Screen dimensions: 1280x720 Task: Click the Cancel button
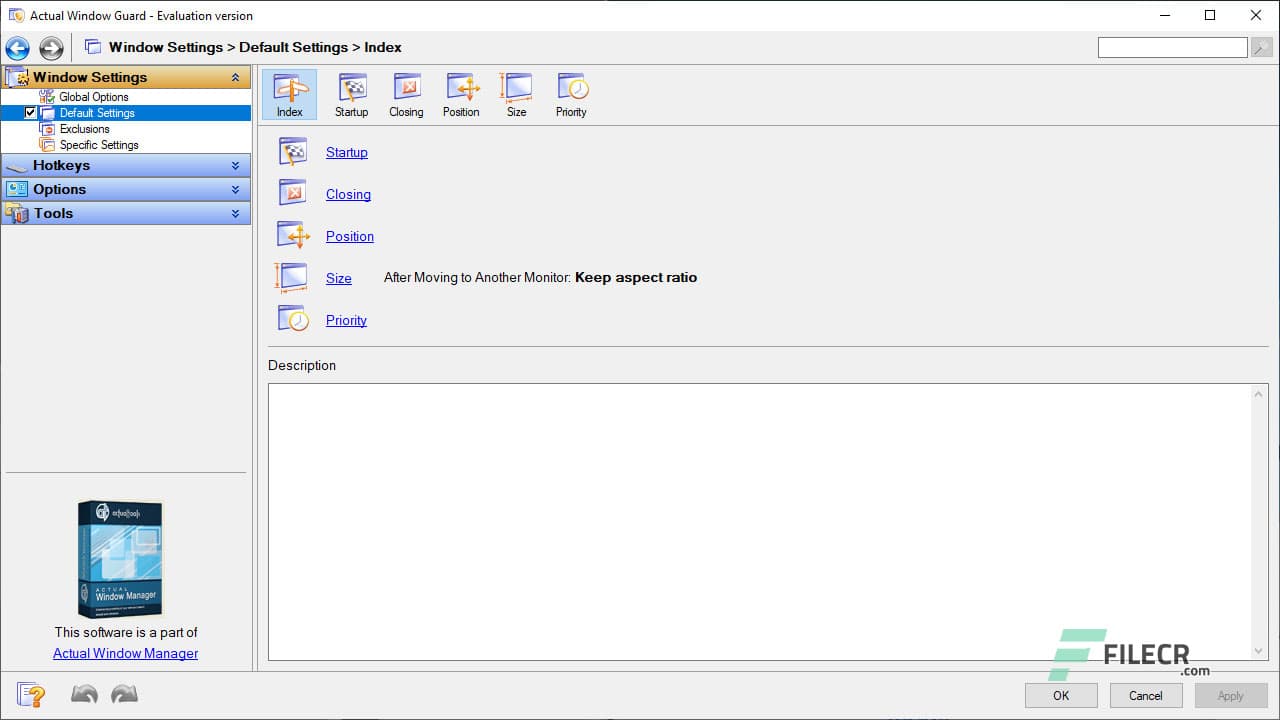pos(1146,696)
